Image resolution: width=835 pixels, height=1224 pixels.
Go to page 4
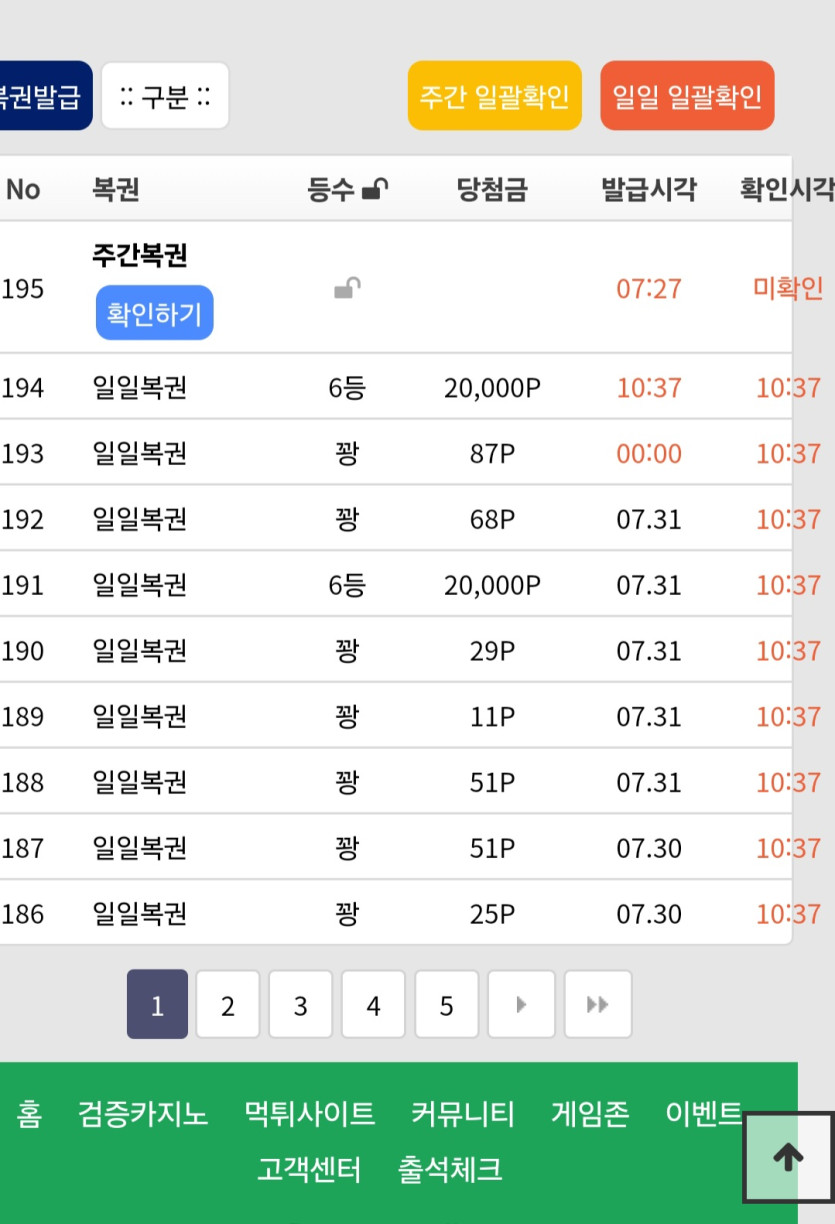coord(373,1004)
